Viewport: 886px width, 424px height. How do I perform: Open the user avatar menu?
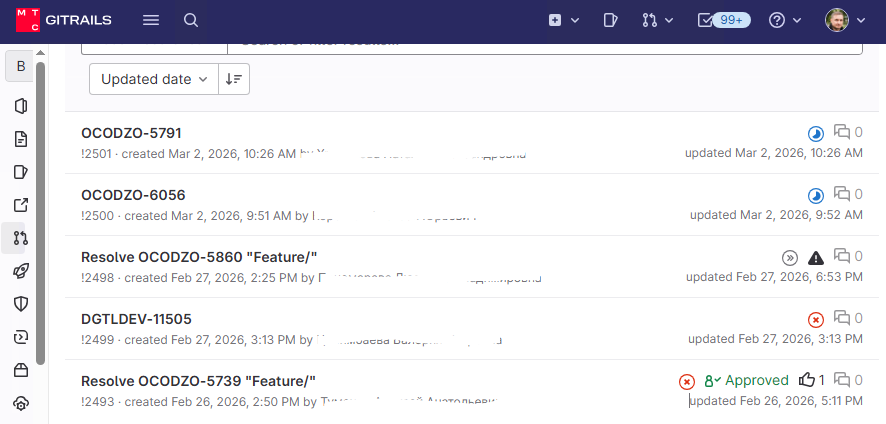(x=845, y=20)
